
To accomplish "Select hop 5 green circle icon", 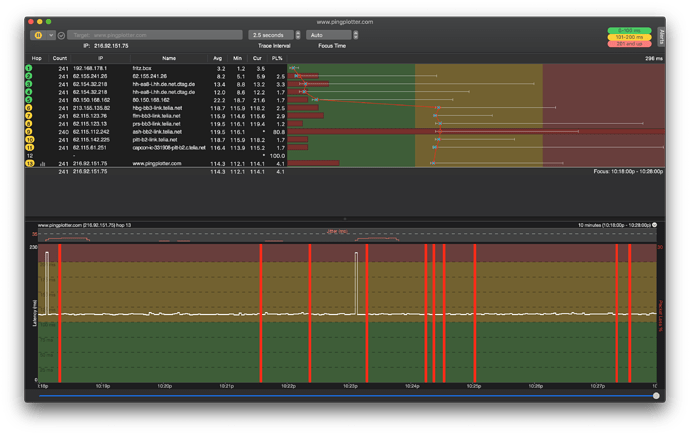I will (29, 100).
